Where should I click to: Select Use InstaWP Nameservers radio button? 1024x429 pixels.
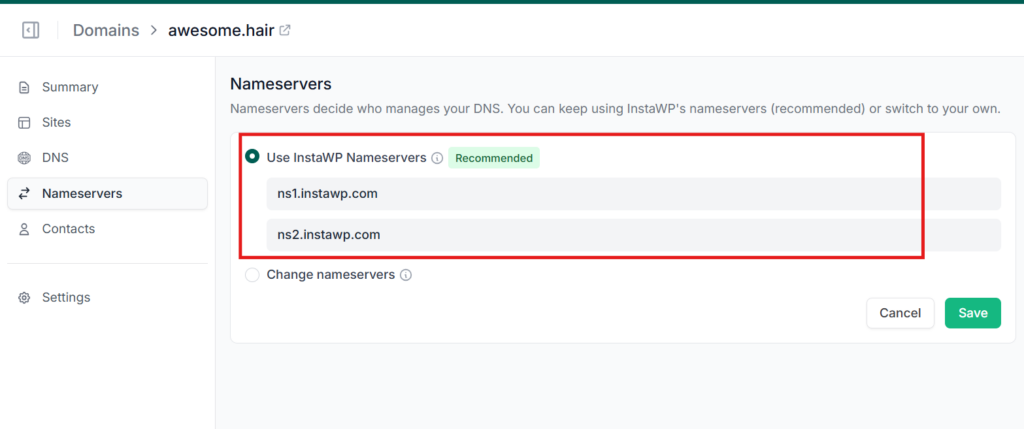click(252, 157)
